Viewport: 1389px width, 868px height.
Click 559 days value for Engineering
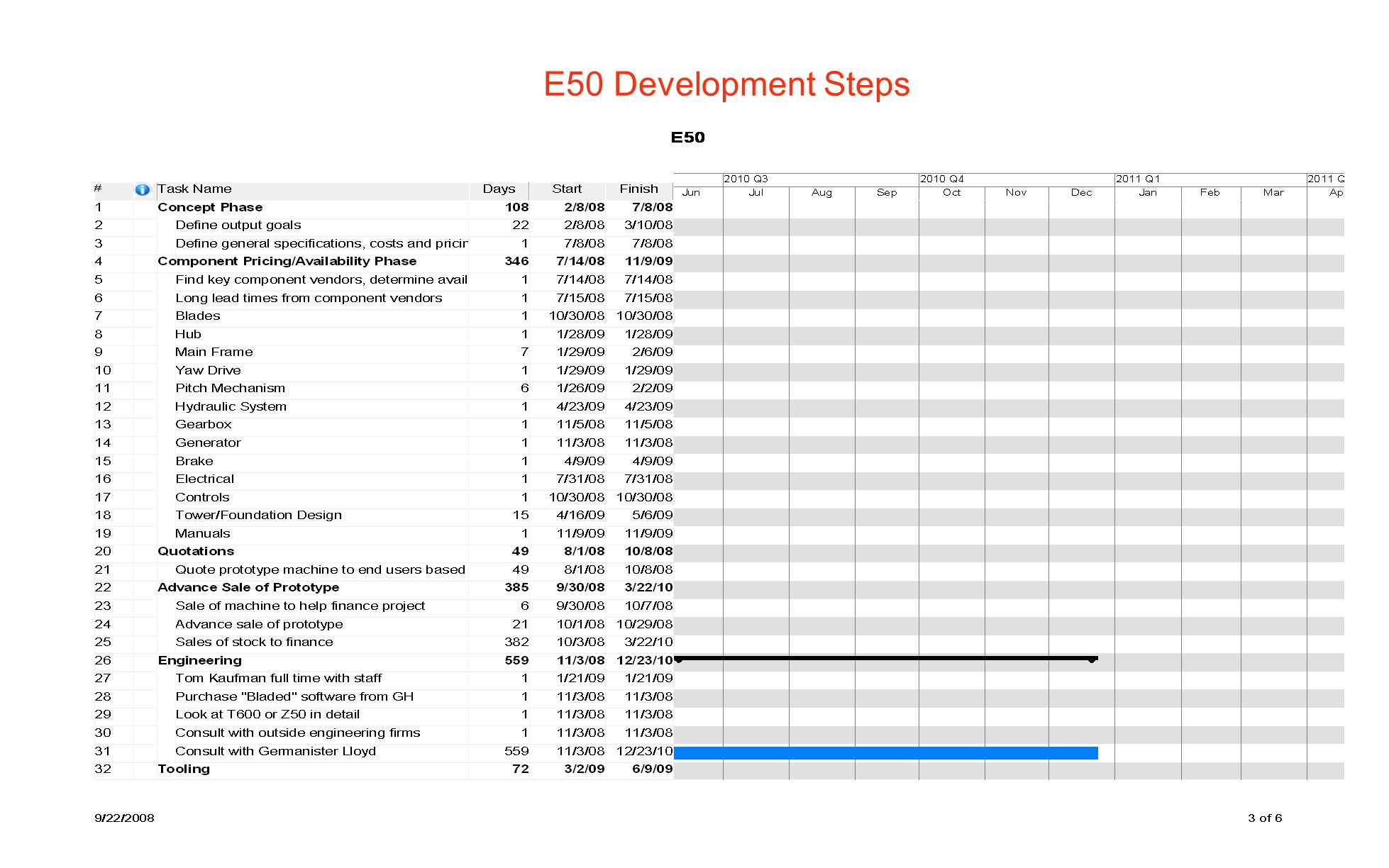click(516, 660)
